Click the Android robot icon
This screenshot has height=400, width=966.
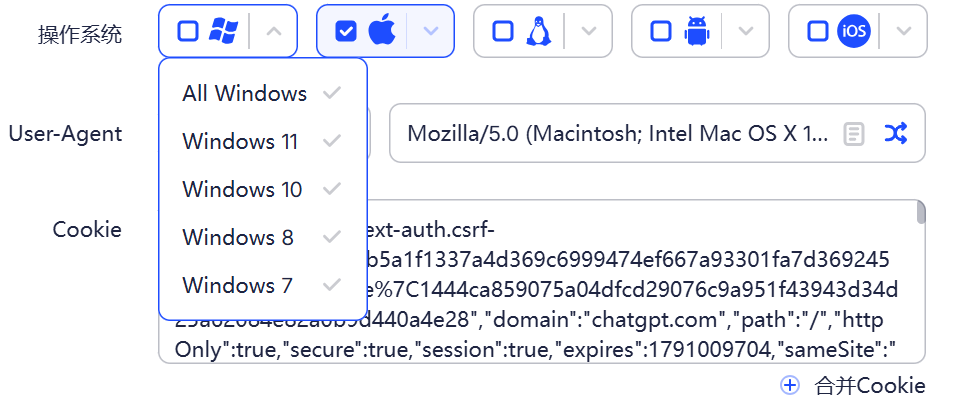696,31
